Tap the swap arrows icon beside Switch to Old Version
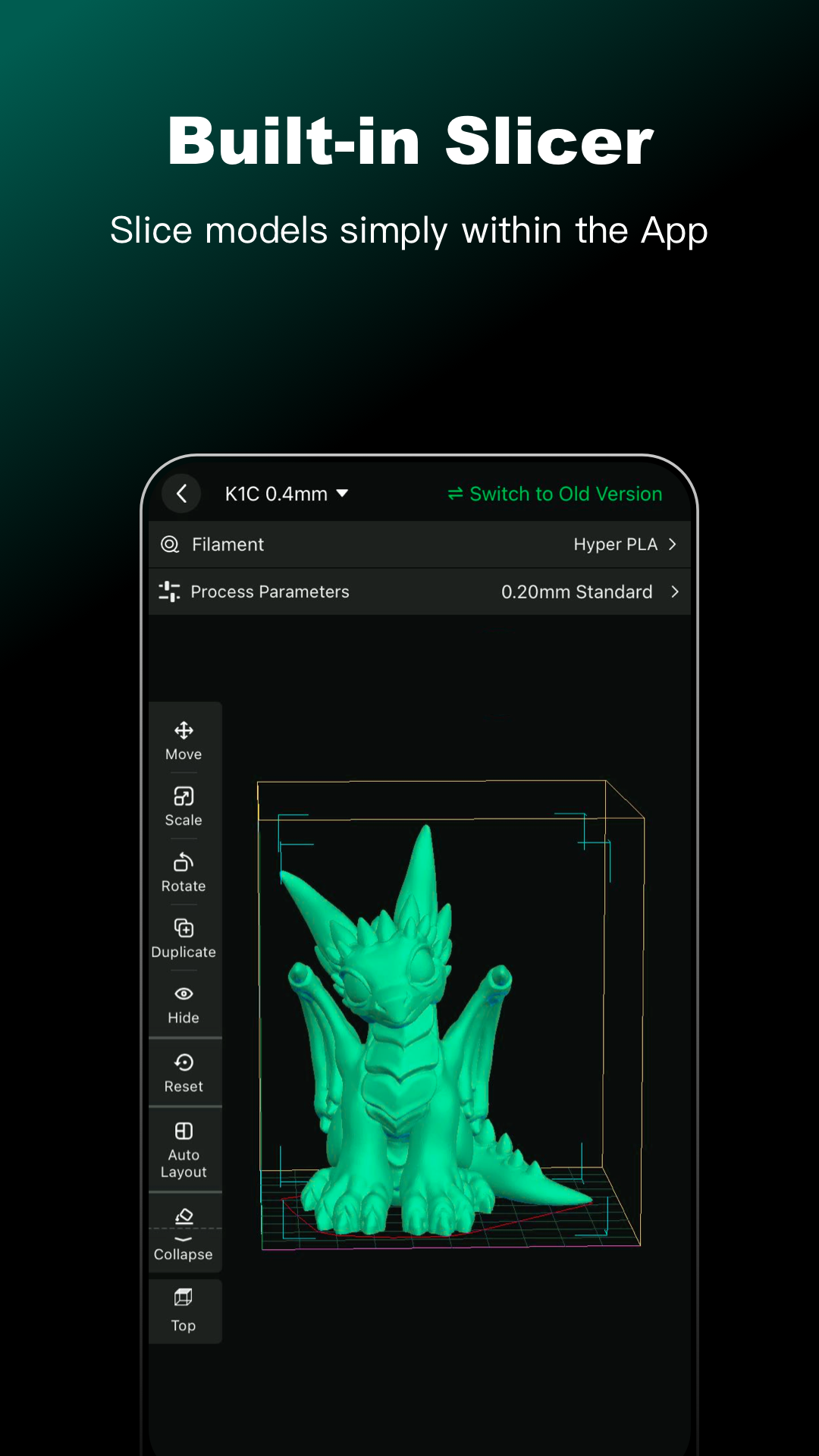 point(455,494)
